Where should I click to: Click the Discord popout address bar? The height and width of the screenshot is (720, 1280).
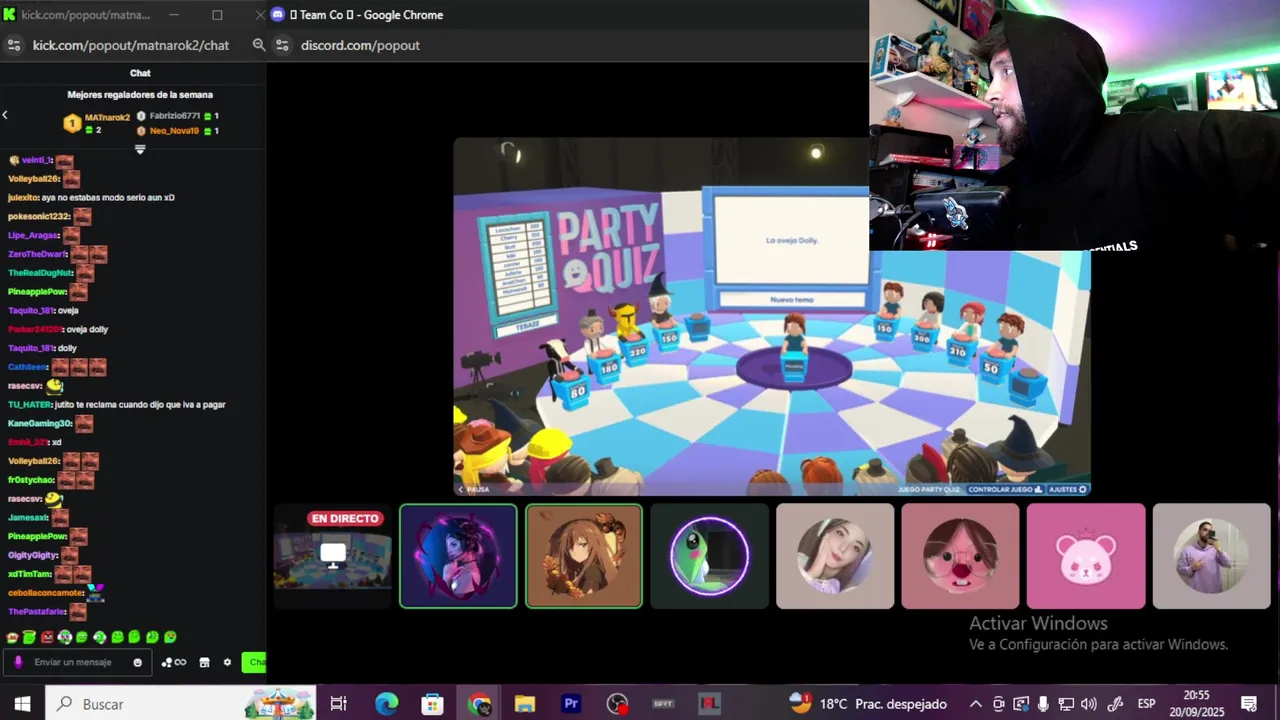pyautogui.click(x=360, y=45)
